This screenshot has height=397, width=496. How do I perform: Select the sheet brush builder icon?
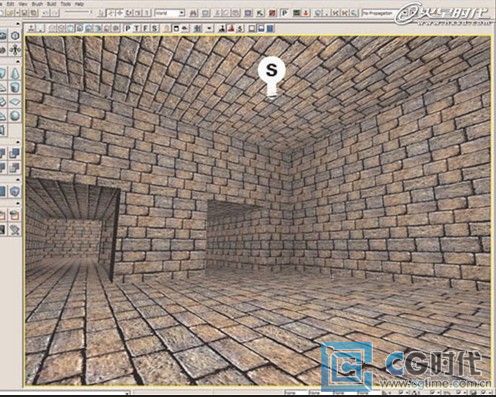15,102
